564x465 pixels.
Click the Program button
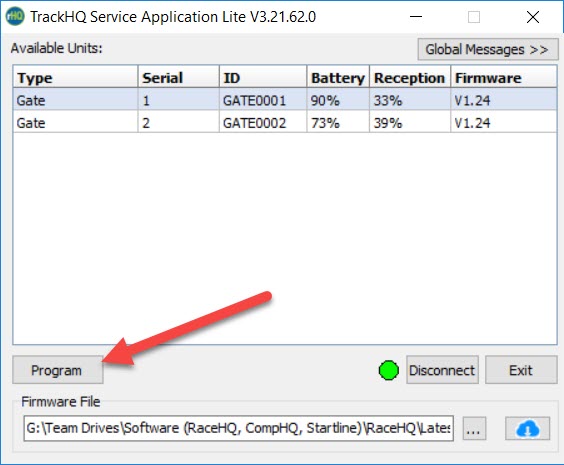tap(58, 370)
